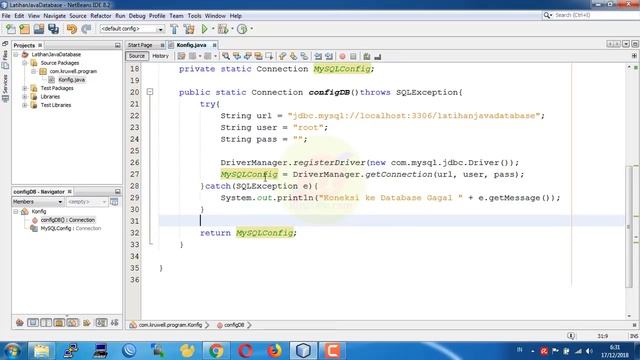Click the Start Macro Recording red icon
The width and height of the screenshot is (640, 360).
click(342, 56)
